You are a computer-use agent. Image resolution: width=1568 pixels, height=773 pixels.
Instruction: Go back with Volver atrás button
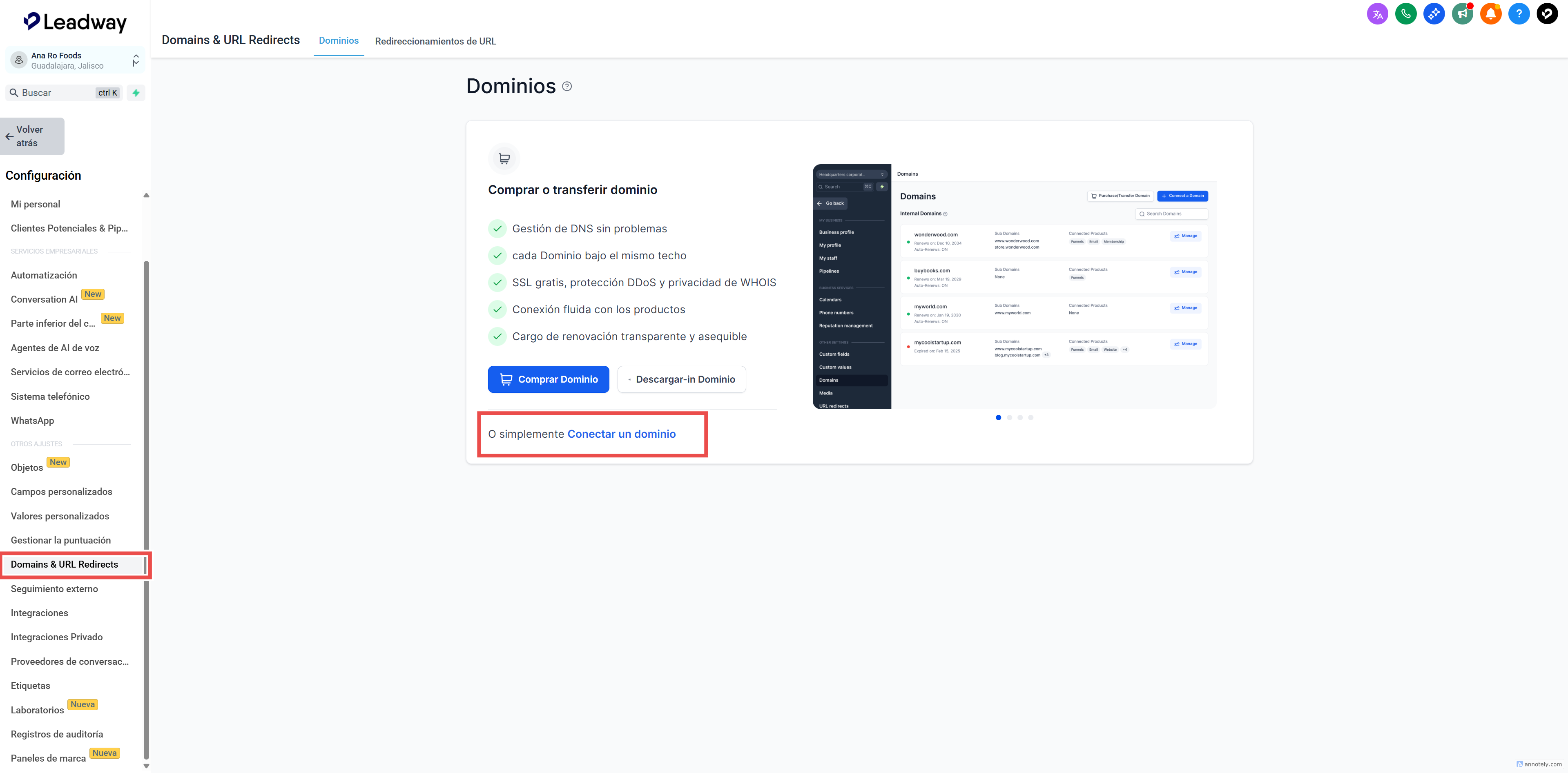[32, 136]
